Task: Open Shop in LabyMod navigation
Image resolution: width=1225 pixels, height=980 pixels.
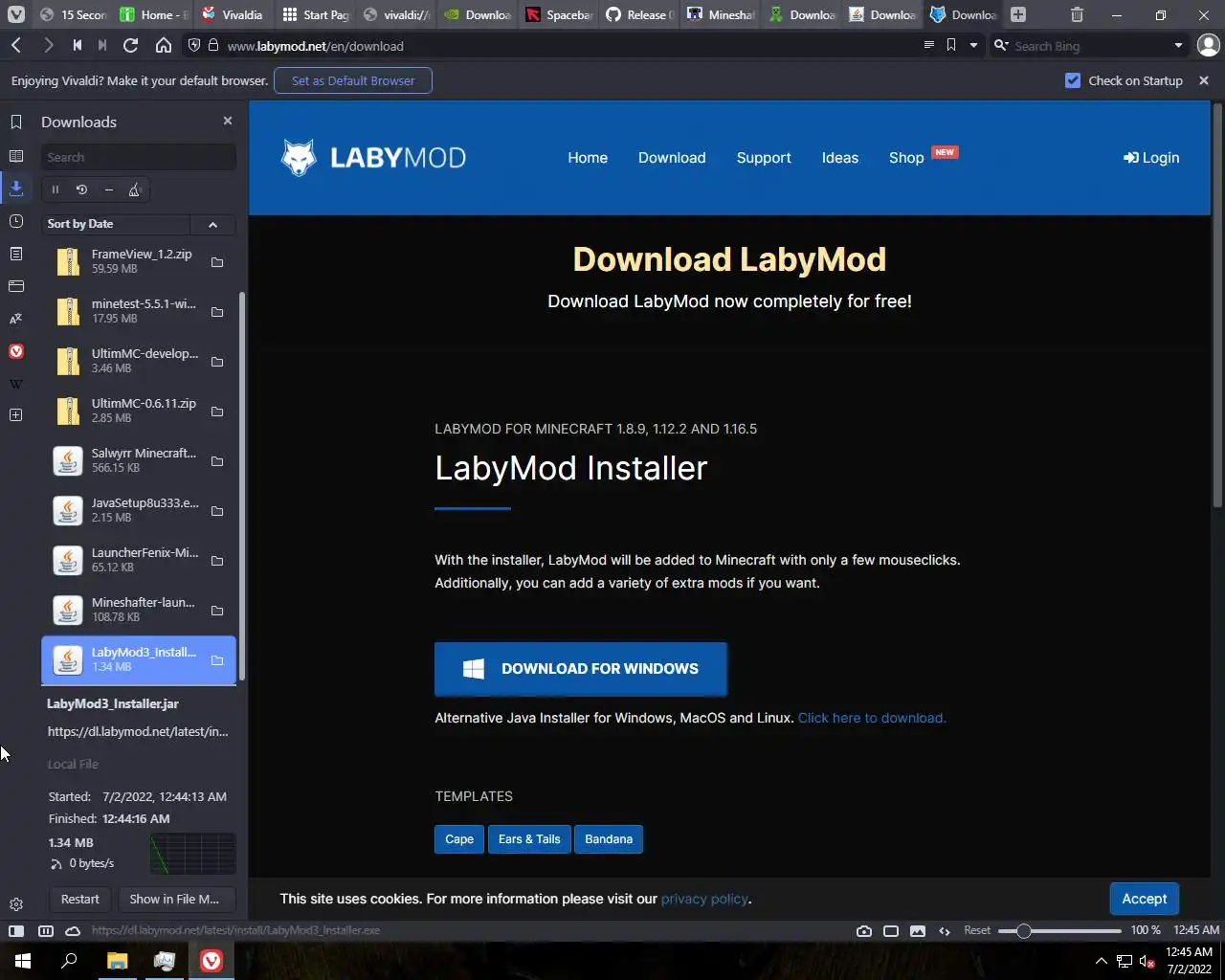Action: (906, 158)
